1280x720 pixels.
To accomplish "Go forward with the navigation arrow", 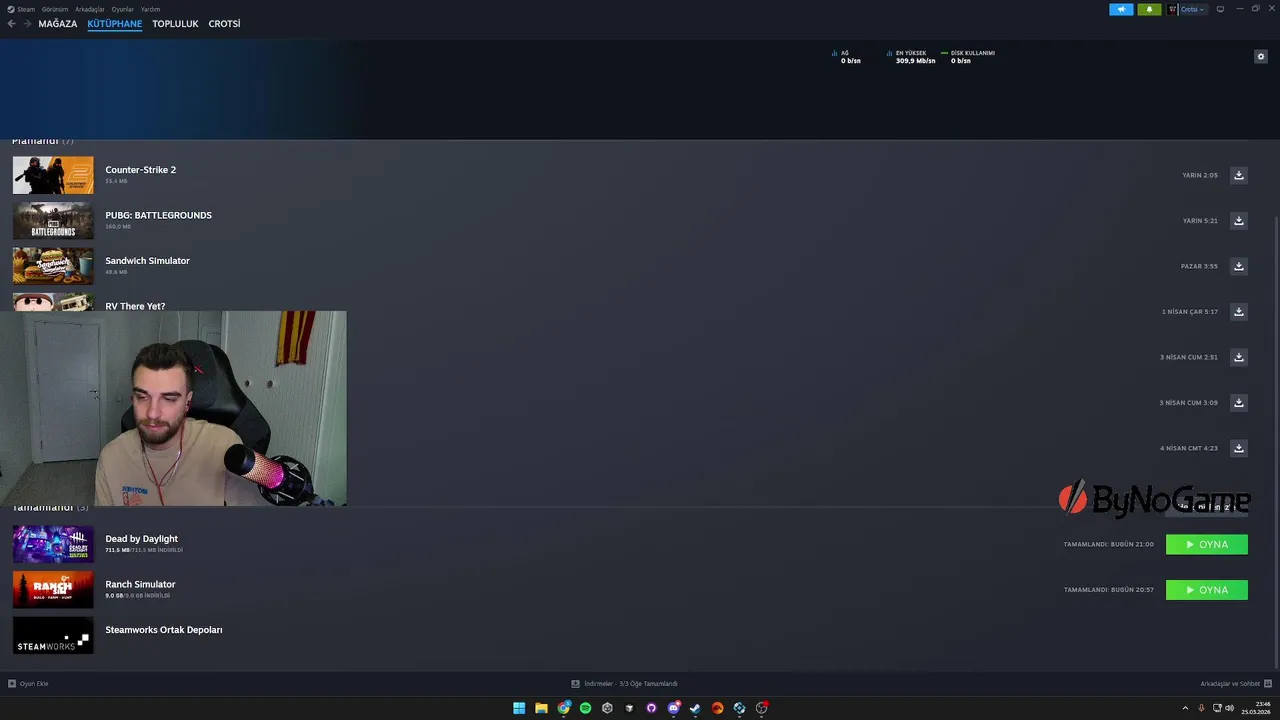I will point(27,24).
